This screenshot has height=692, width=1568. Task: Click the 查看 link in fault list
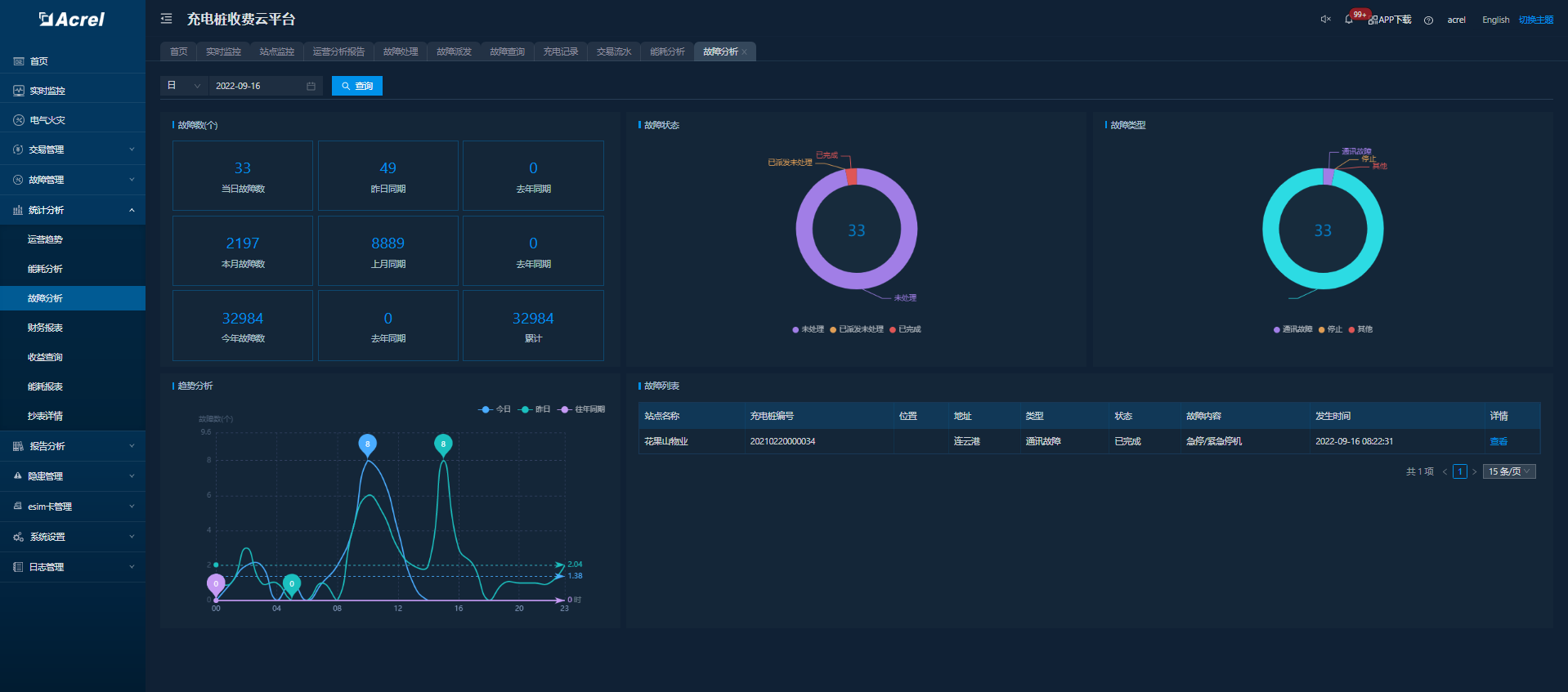pyautogui.click(x=1498, y=441)
